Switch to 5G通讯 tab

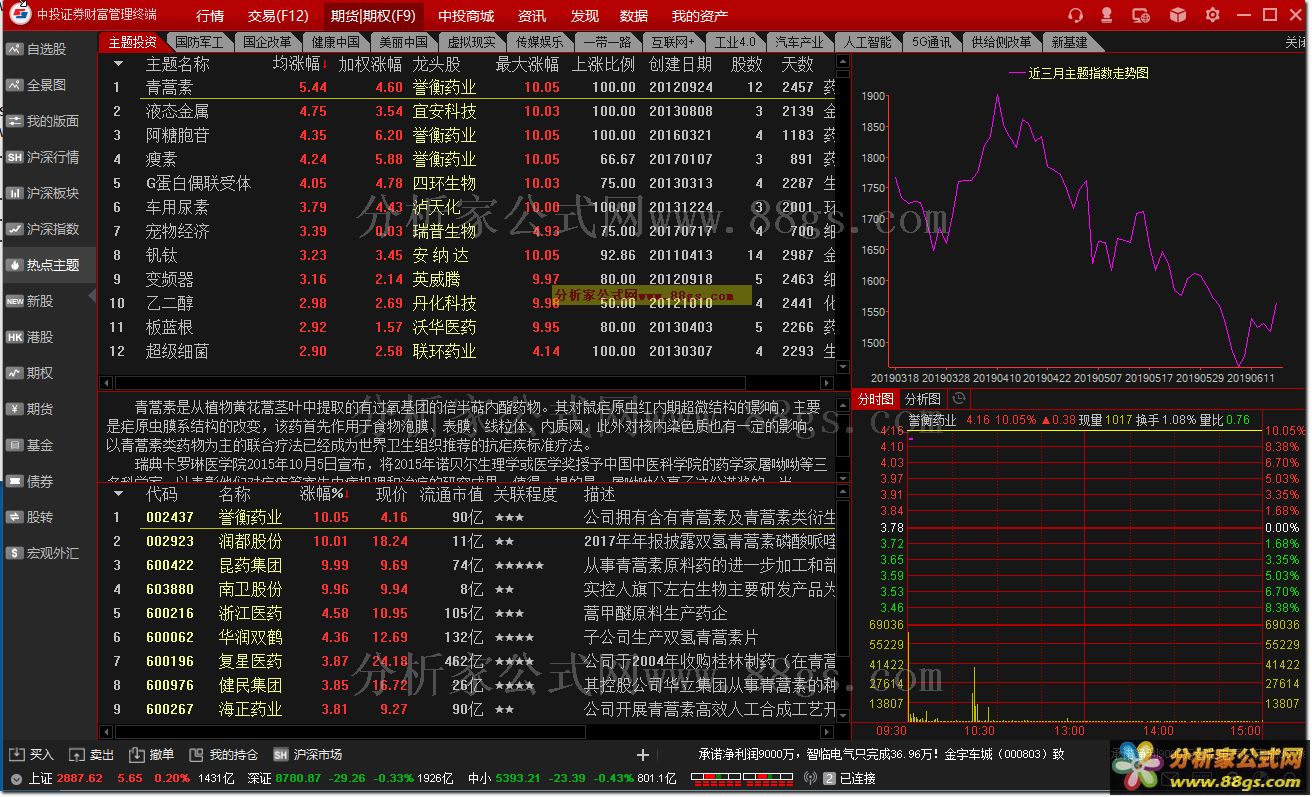pos(931,42)
